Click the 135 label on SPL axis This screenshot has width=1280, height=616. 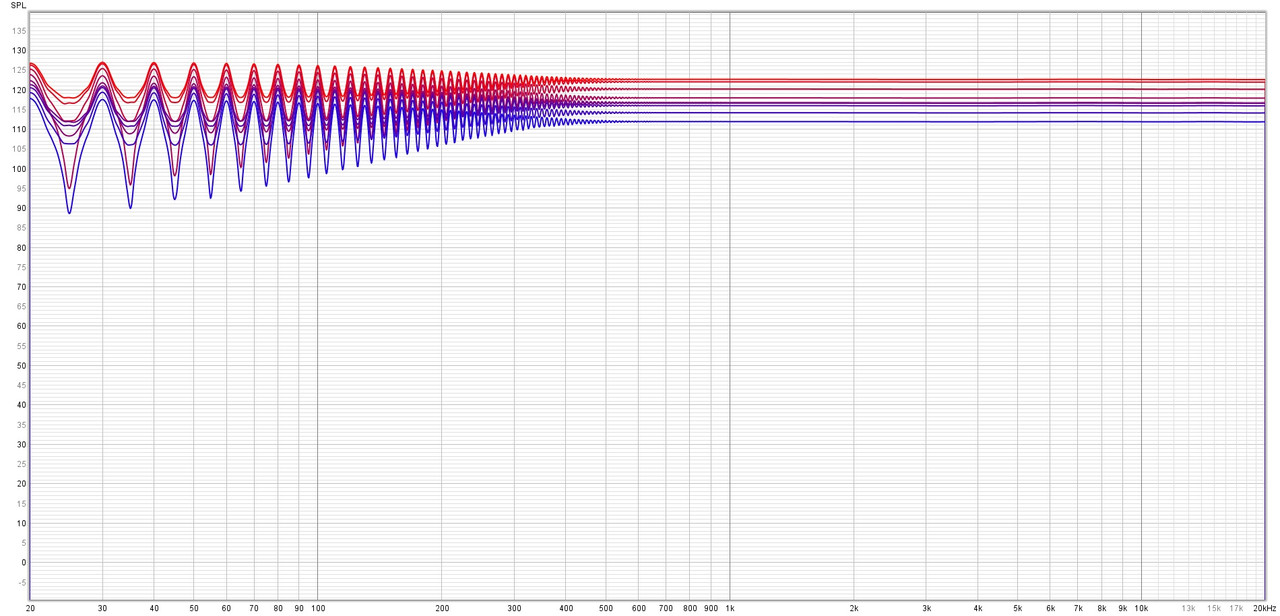[19, 31]
